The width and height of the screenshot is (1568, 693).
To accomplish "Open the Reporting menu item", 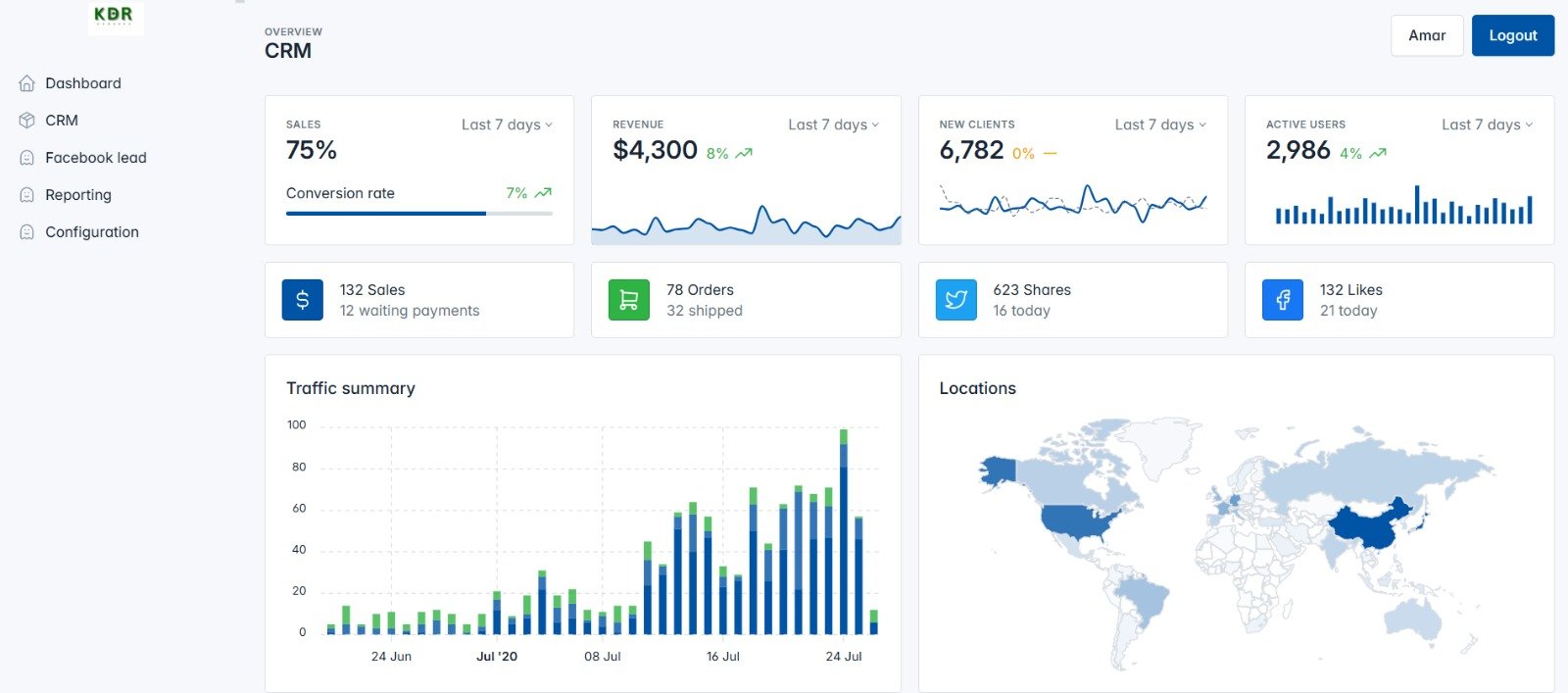I will [x=78, y=195].
